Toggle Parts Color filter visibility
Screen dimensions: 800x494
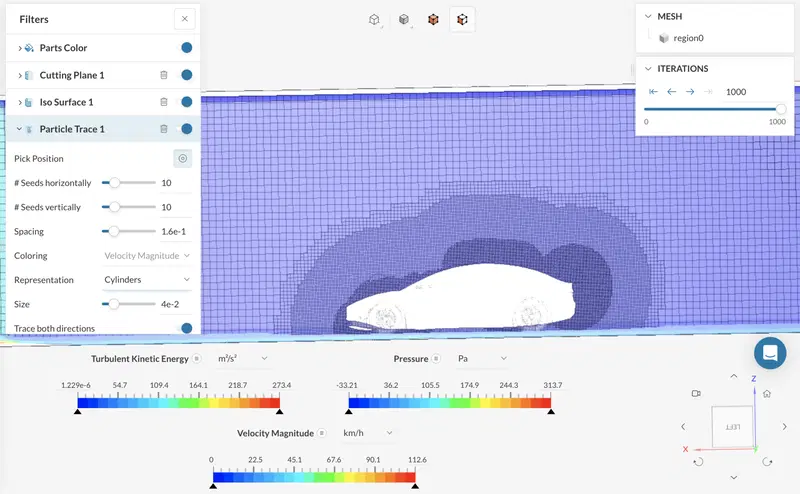(x=187, y=47)
